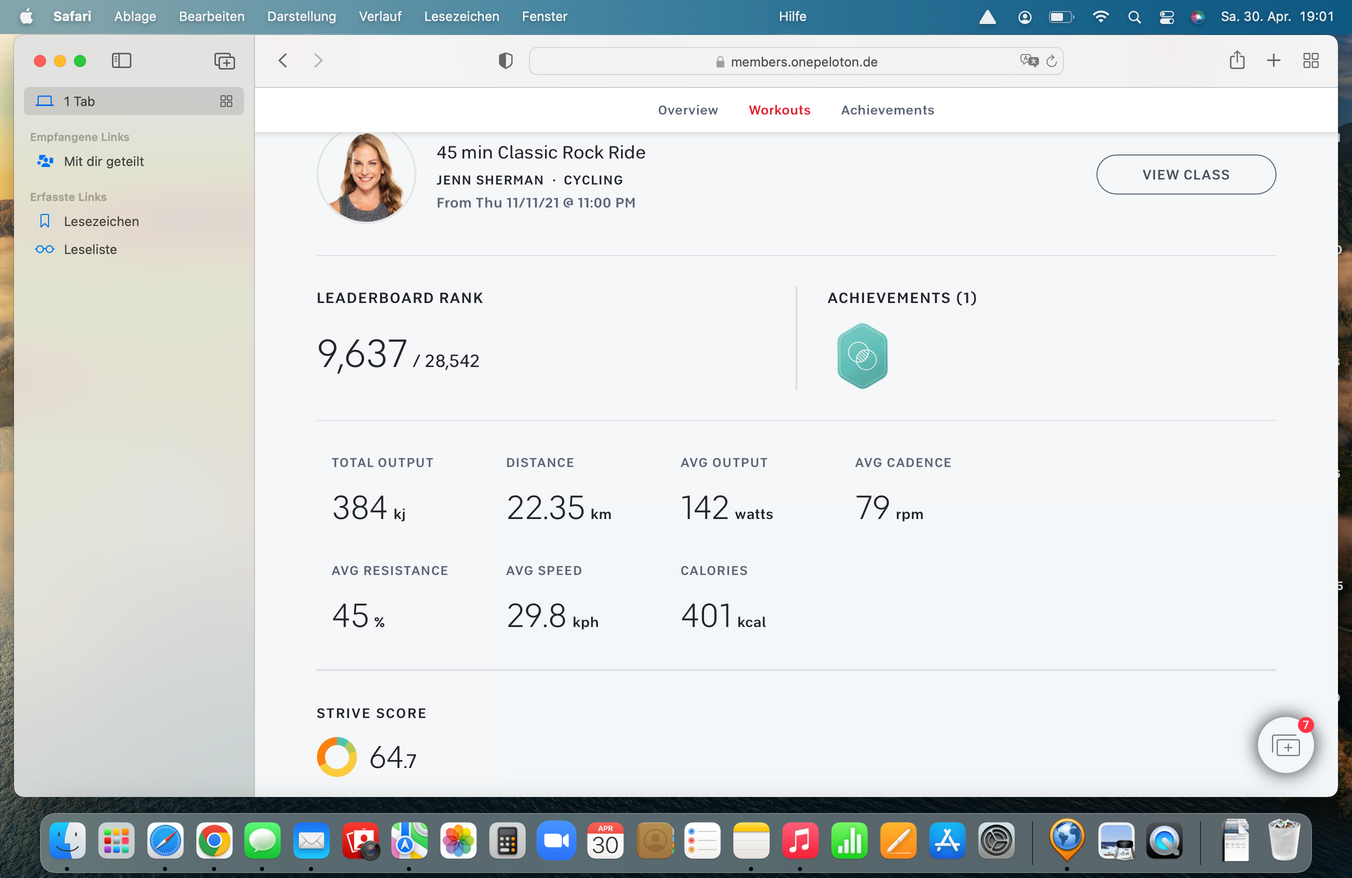Switch to the Achievements tab
The width and height of the screenshot is (1352, 878).
pyautogui.click(x=887, y=110)
